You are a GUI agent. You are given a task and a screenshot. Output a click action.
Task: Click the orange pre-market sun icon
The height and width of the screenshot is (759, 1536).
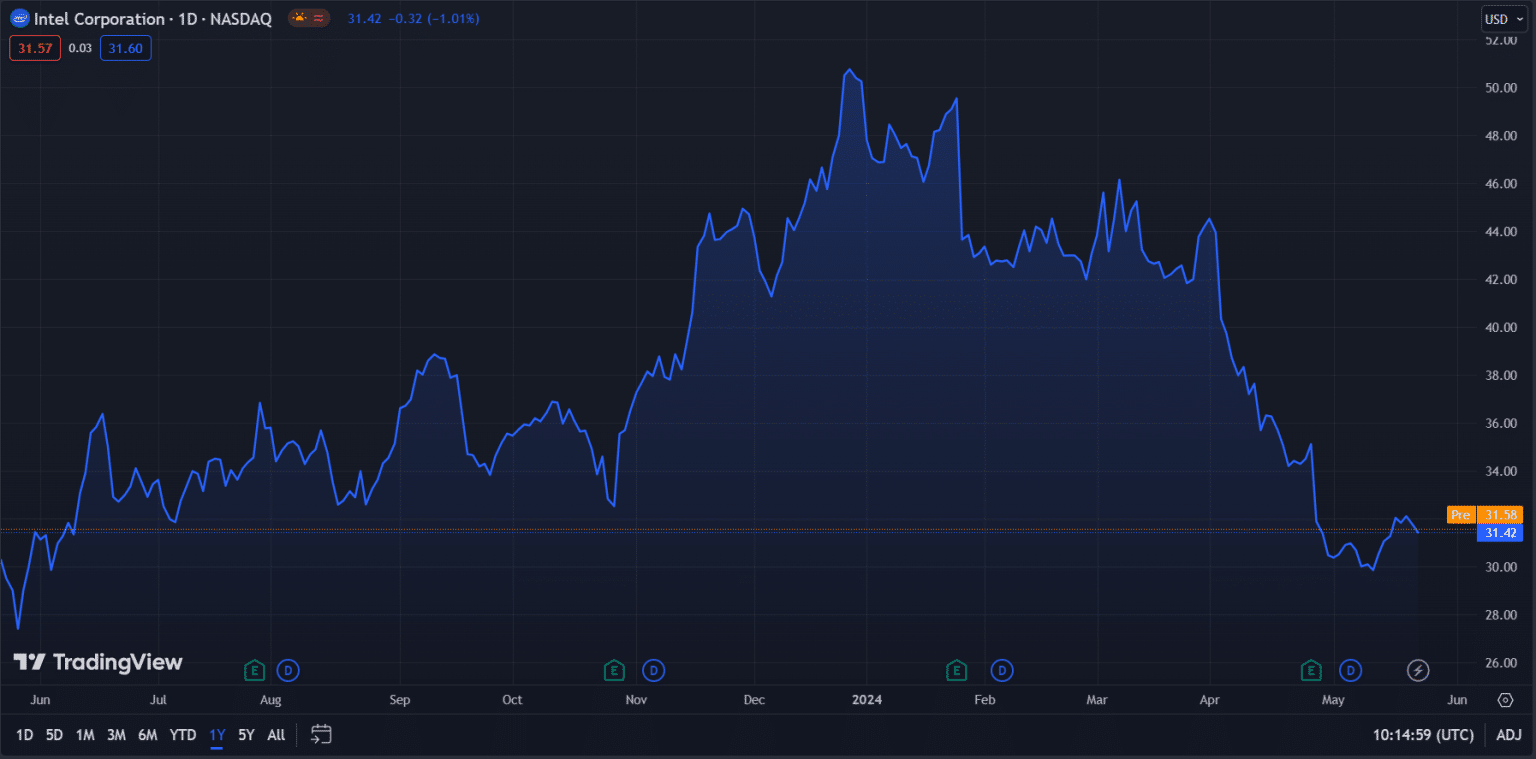click(299, 18)
